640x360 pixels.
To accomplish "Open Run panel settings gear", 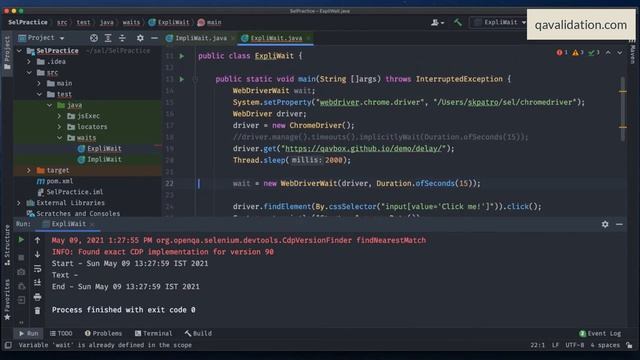I will [605, 224].
